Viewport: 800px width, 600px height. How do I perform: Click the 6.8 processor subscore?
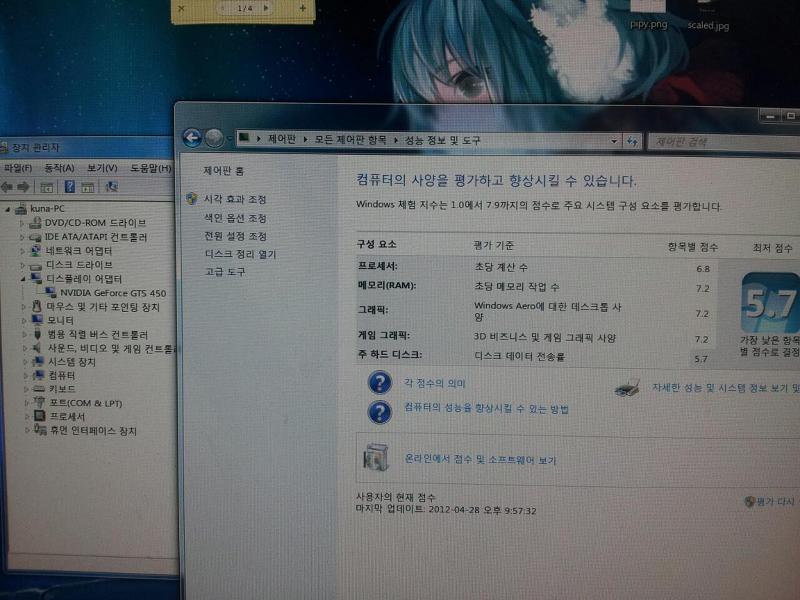click(703, 268)
